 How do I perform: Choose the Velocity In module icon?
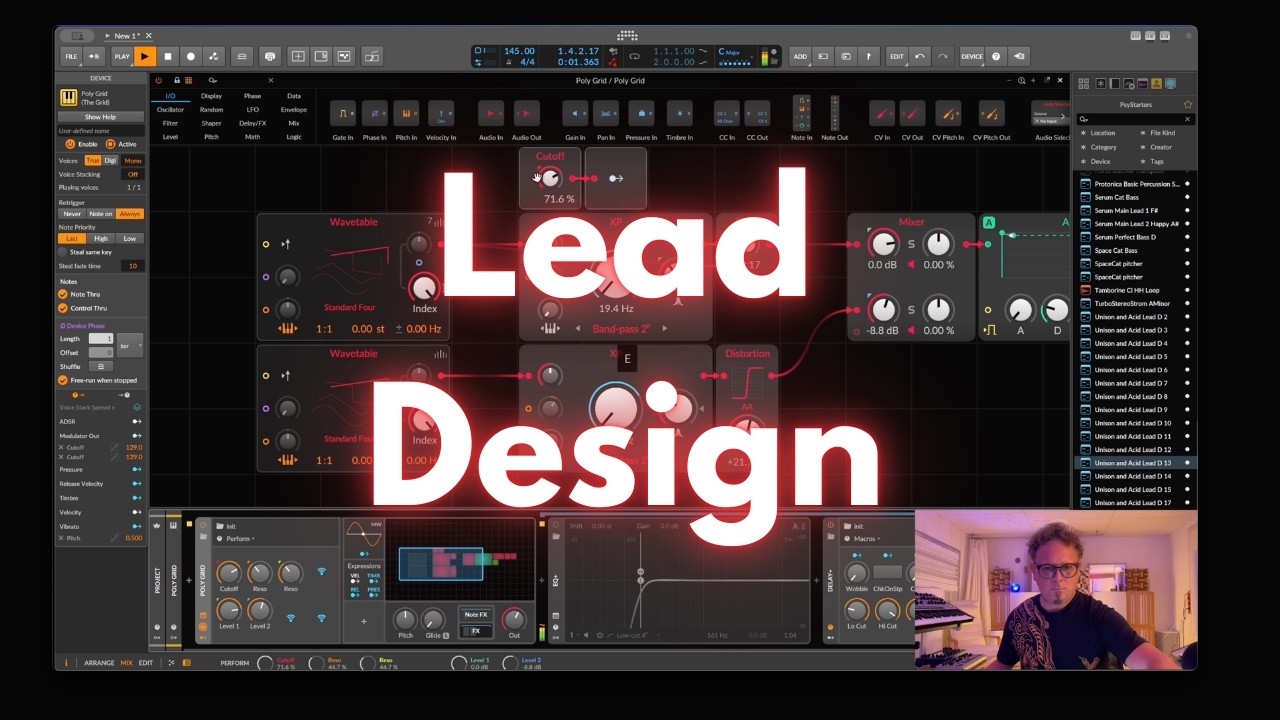pyautogui.click(x=441, y=113)
